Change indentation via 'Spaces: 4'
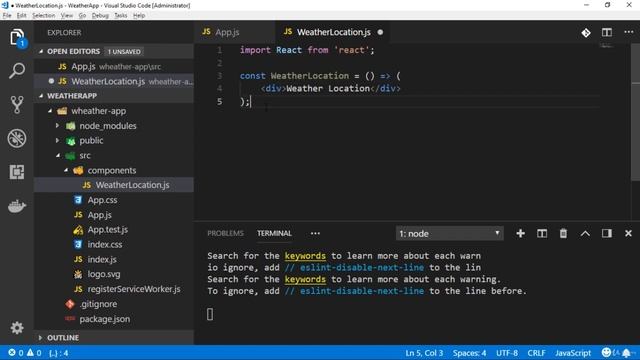Image resolution: width=640 pixels, height=360 pixels. pos(469,353)
